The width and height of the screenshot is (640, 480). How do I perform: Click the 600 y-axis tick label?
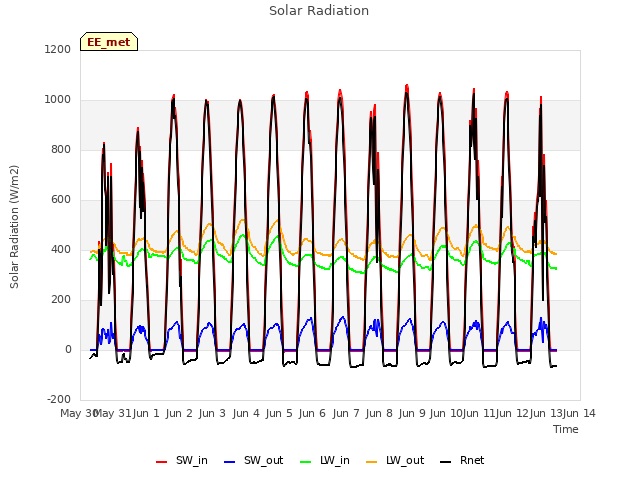click(61, 200)
